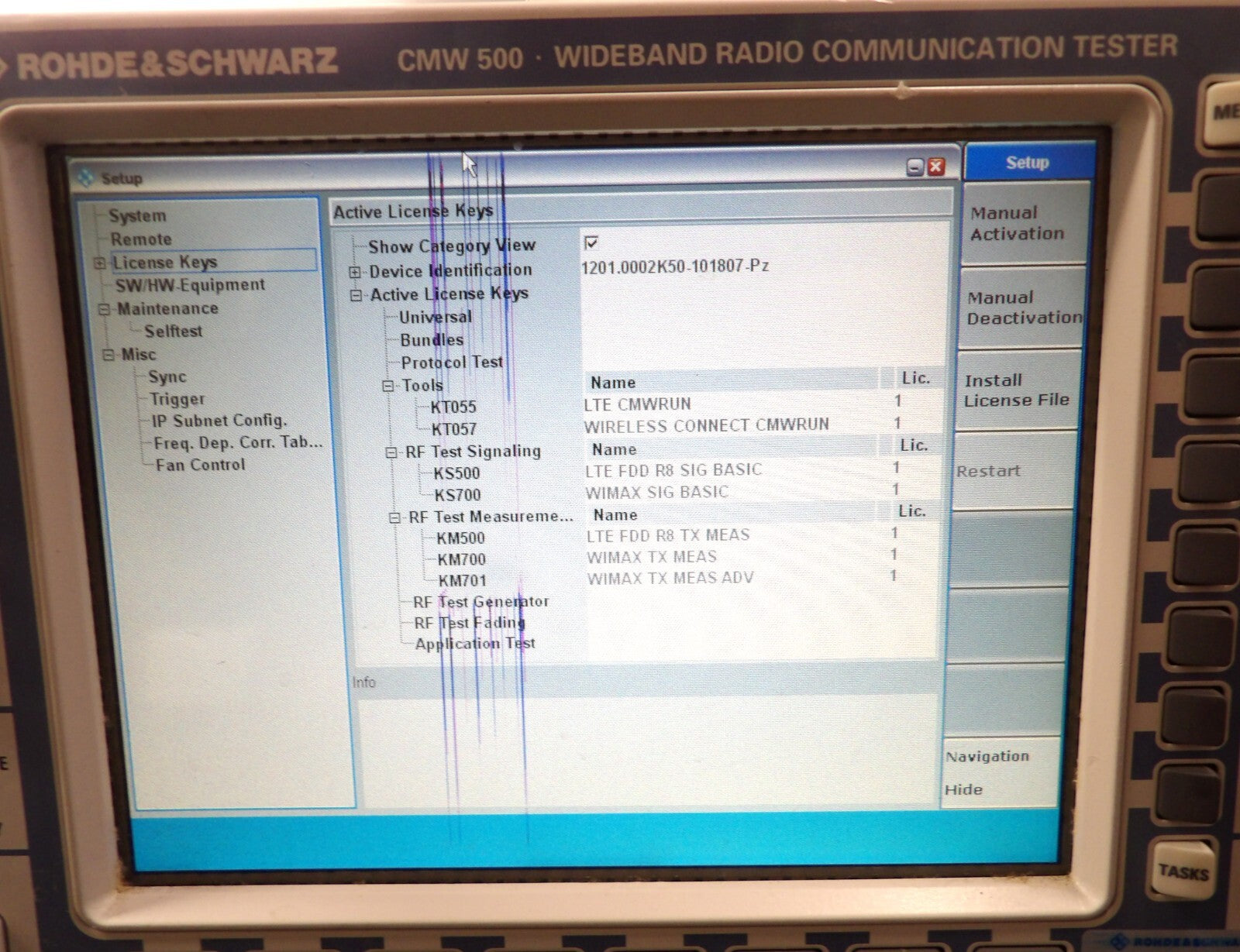Click the Setup window title icon
Viewport: 1240px width, 952px height.
[x=84, y=177]
